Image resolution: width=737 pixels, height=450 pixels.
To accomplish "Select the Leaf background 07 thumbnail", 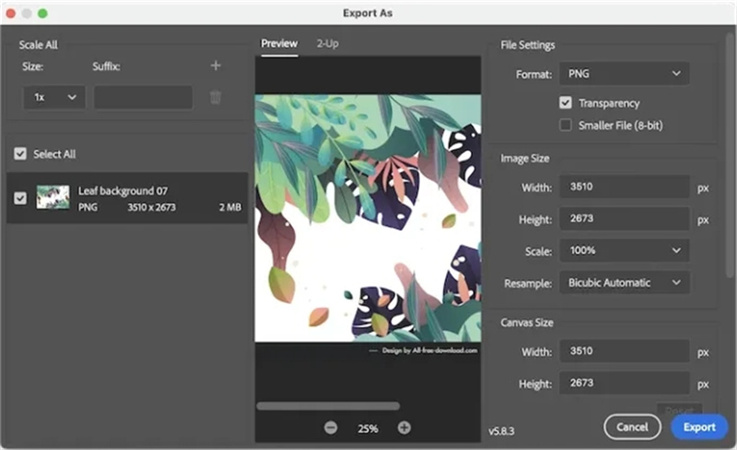I will (53, 197).
